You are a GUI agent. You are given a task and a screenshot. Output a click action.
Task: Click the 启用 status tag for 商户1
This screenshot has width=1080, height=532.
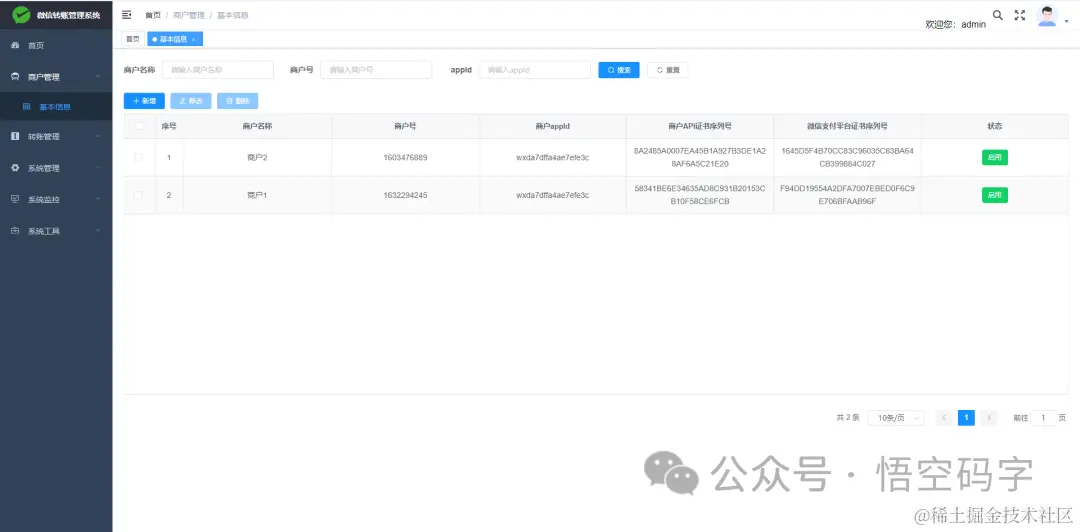(x=995, y=195)
